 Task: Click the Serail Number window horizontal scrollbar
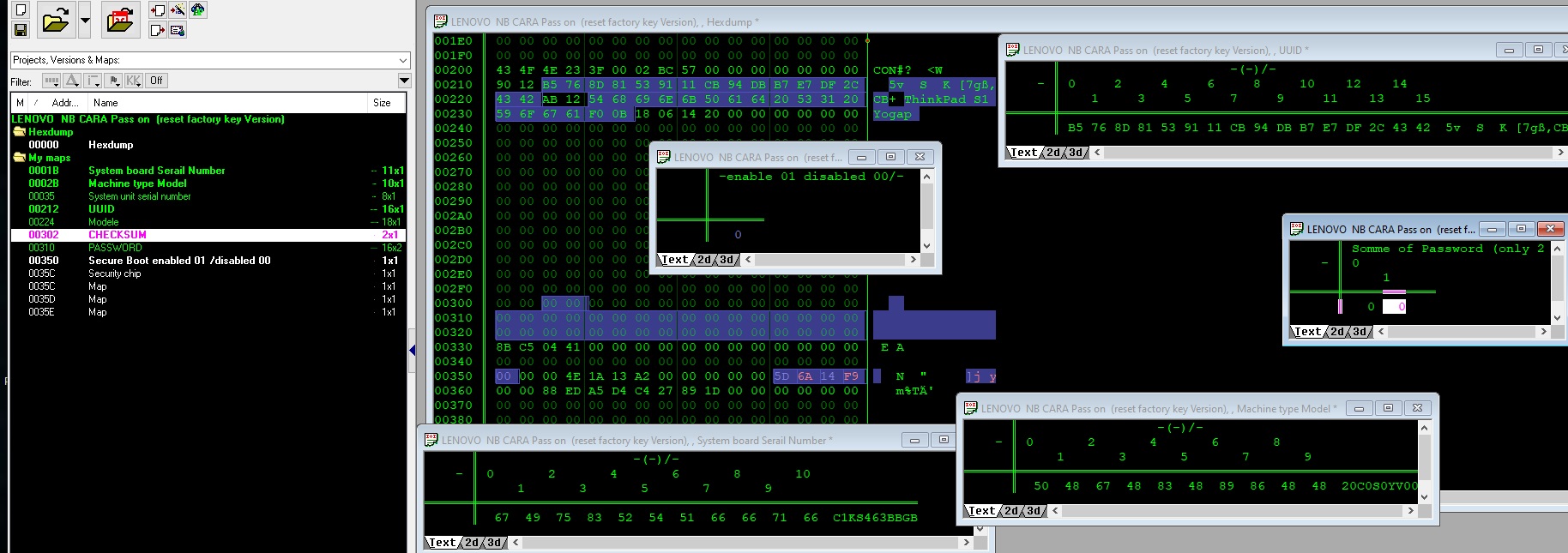click(740, 543)
